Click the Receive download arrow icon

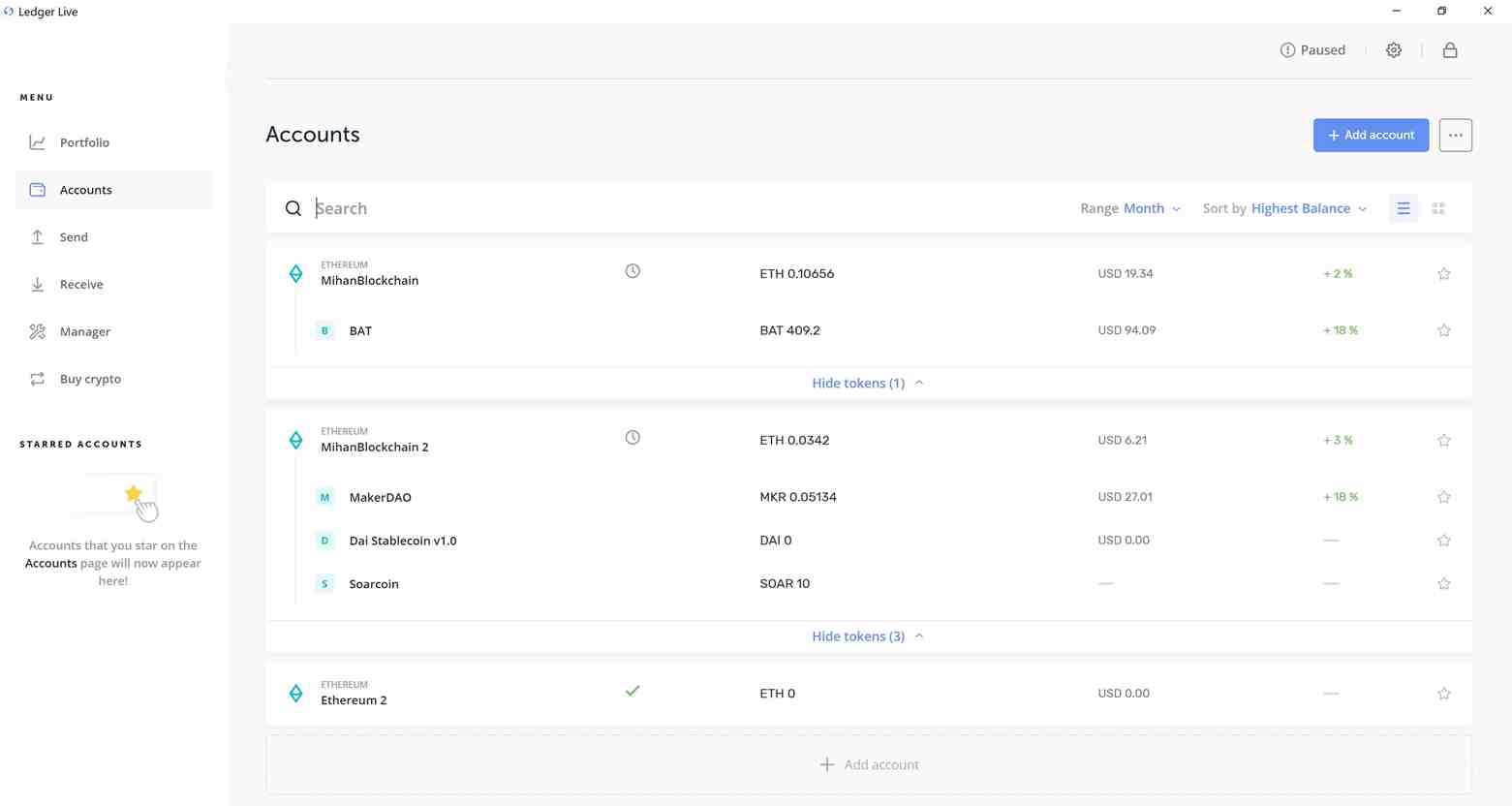(x=37, y=285)
